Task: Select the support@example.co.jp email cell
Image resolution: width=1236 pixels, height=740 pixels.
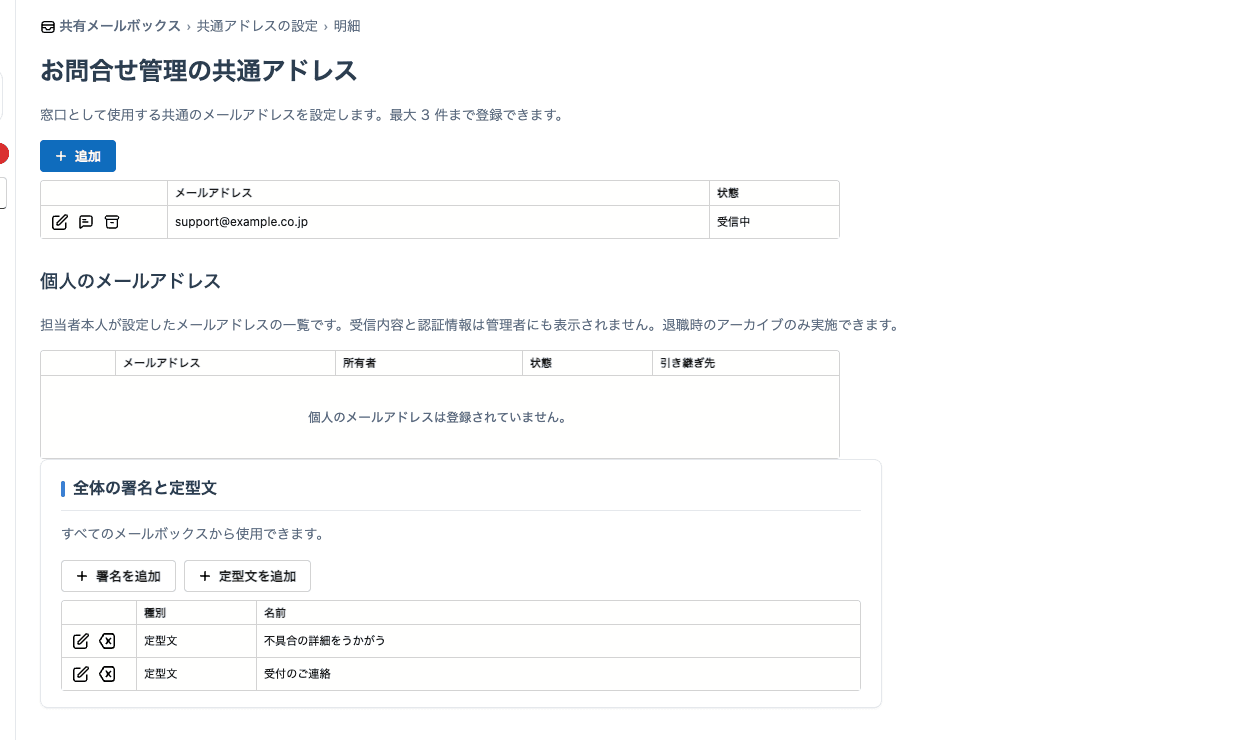Action: tap(438, 222)
